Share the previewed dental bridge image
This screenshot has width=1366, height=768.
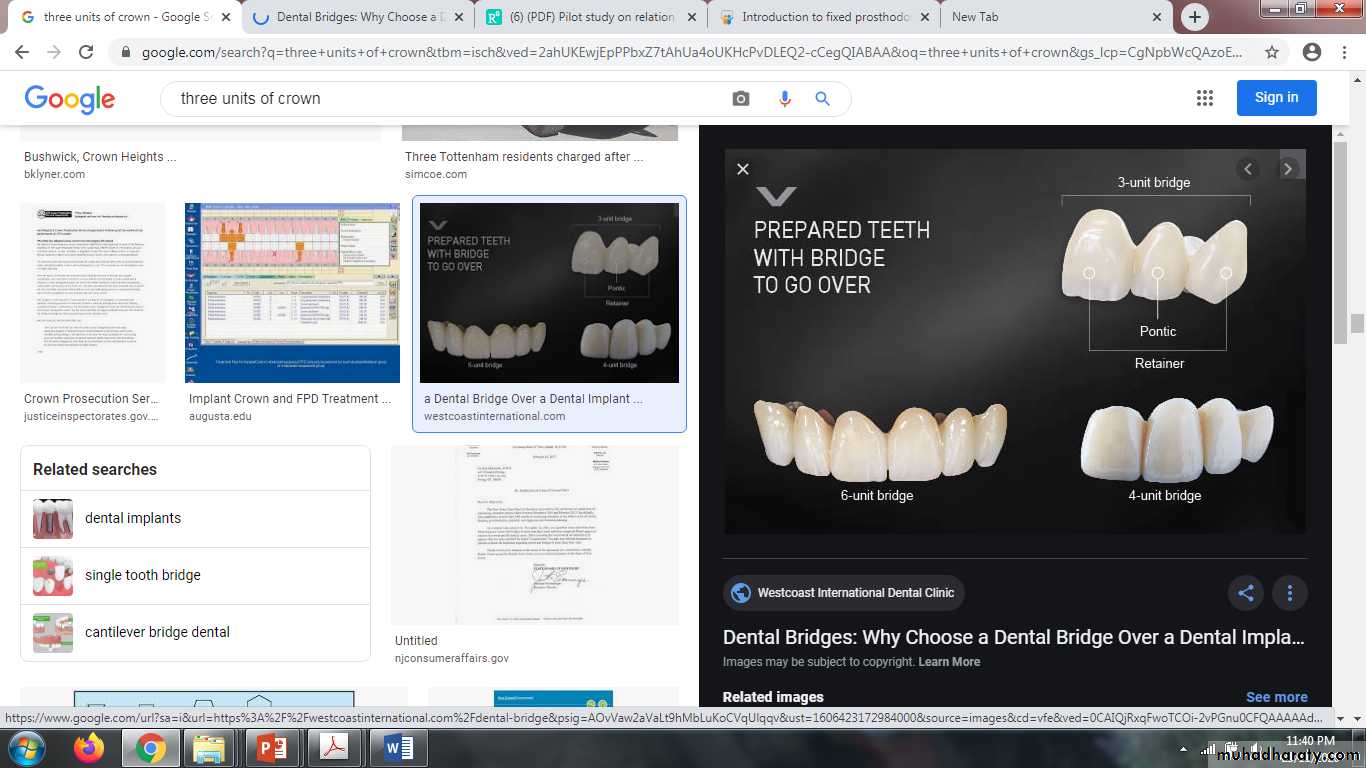click(1246, 593)
